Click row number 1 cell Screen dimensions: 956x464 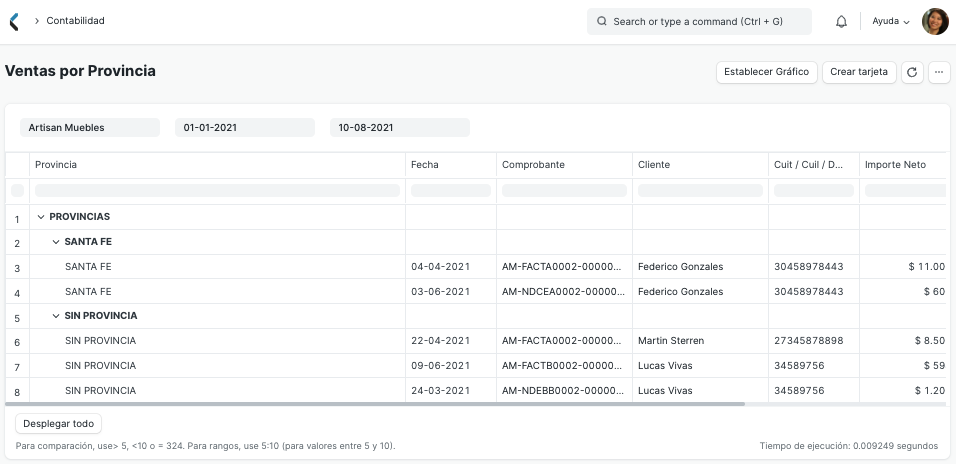(17, 219)
